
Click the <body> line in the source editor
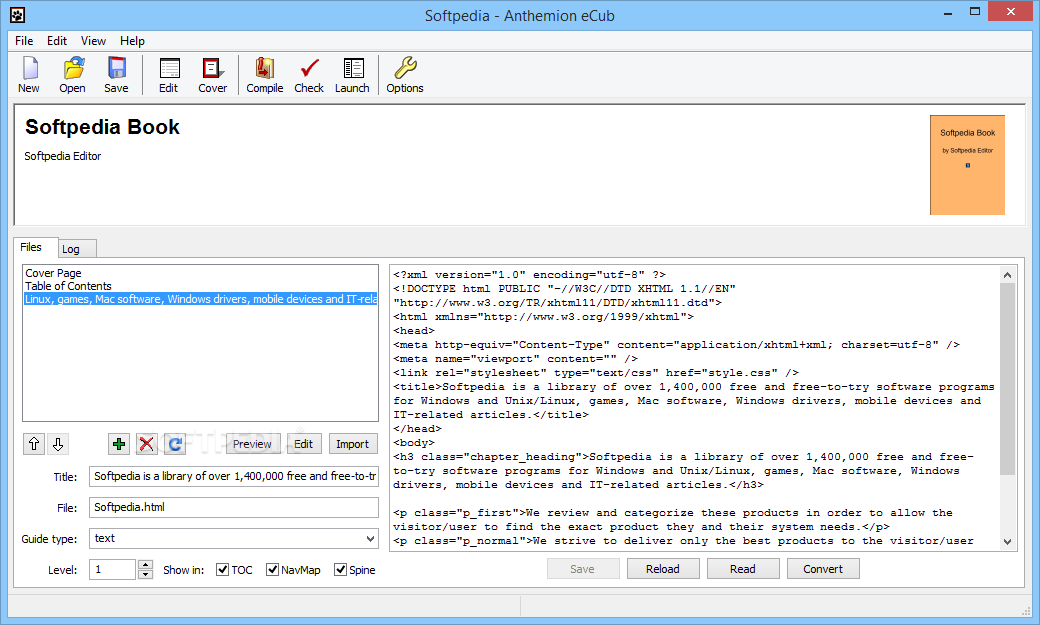414,443
